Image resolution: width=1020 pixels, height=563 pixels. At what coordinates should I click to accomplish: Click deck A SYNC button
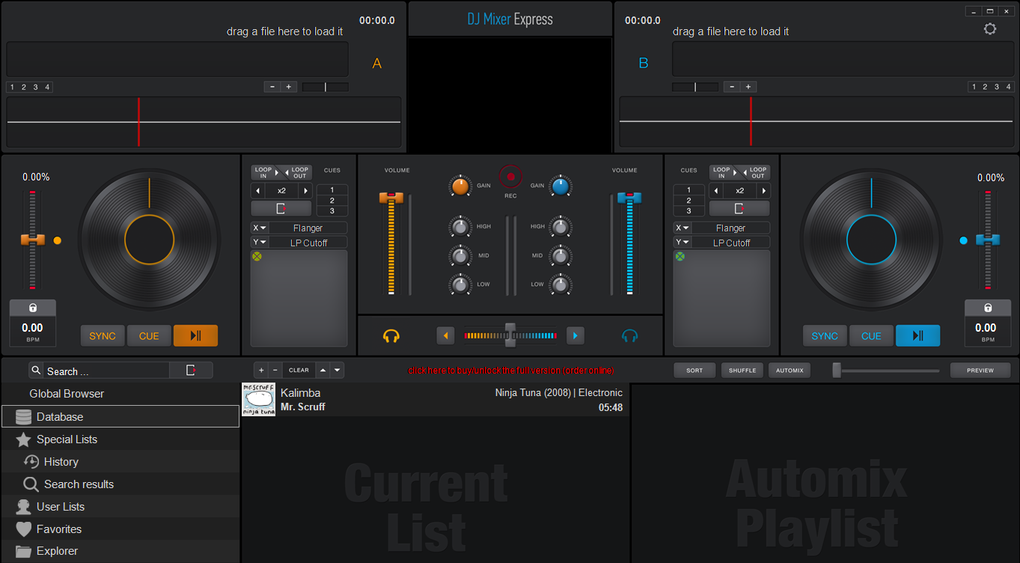click(103, 336)
